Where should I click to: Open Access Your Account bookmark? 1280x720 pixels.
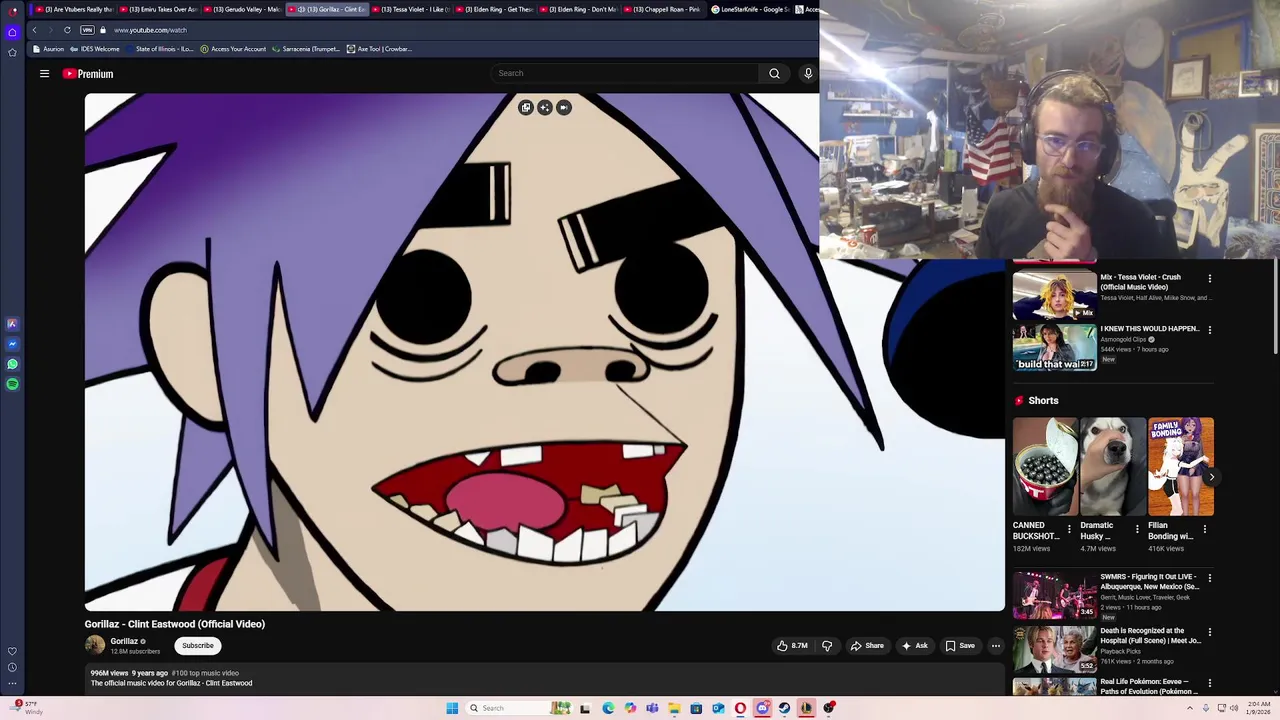[x=233, y=49]
